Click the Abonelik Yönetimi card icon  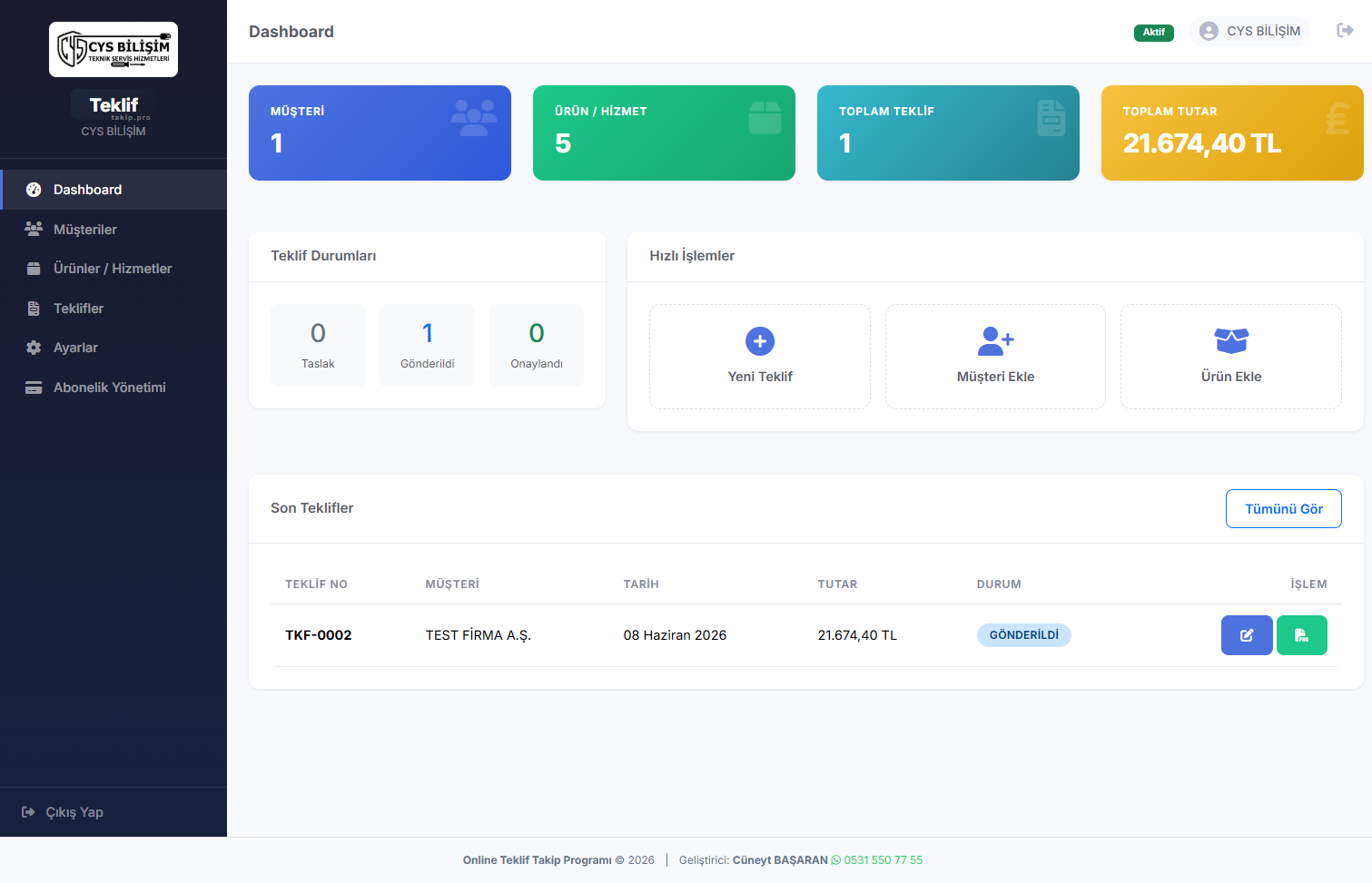point(34,388)
